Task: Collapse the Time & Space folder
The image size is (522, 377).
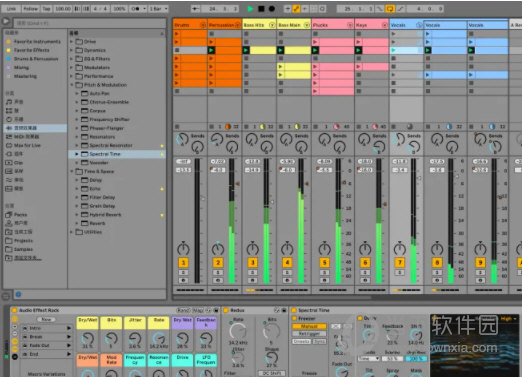Action: coord(71,171)
